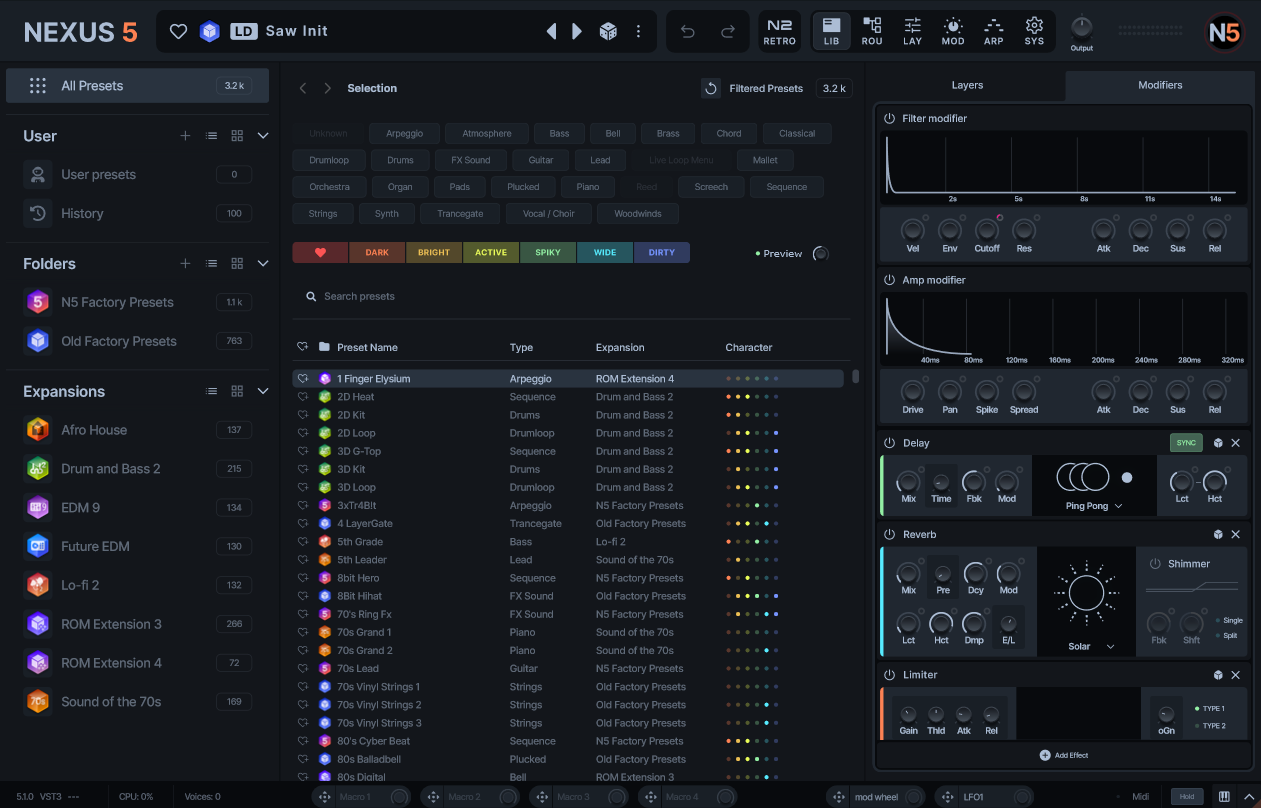The image size is (1261, 808).
Task: Open the keyboard icon in bottom bar
Action: click(x=1224, y=797)
